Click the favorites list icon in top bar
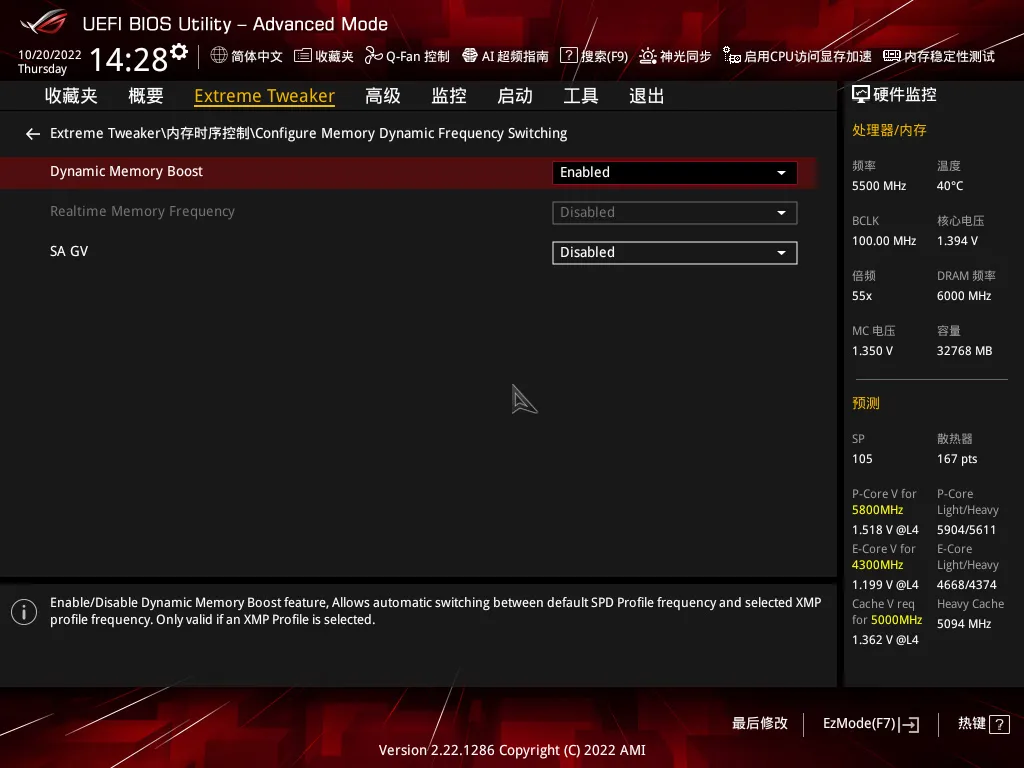 pyautogui.click(x=302, y=56)
